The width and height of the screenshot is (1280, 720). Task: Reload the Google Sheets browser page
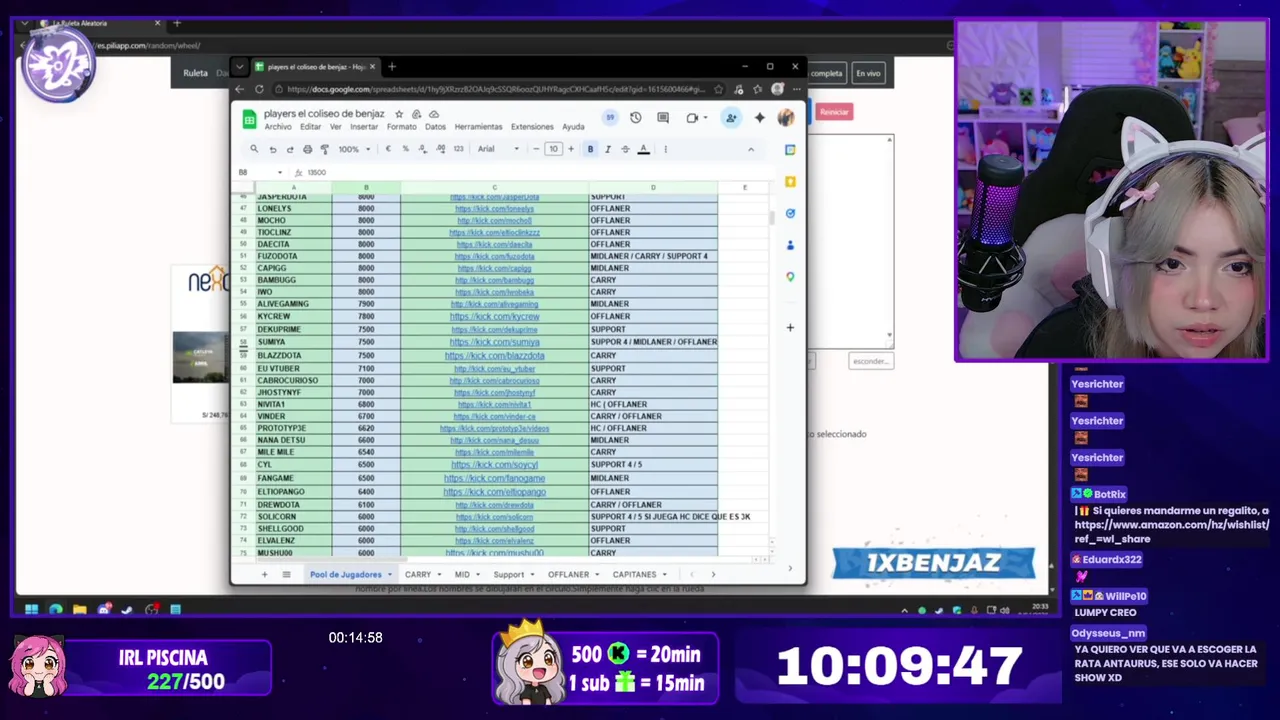pos(259,89)
